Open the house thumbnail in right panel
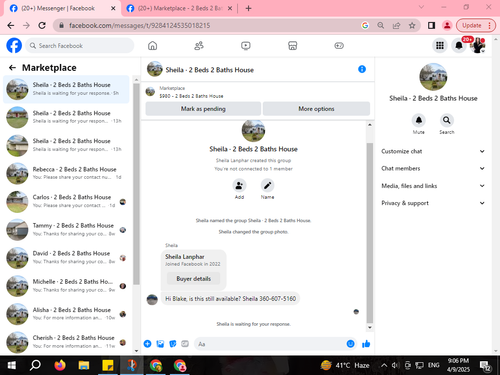The width and height of the screenshot is (500, 375). [433, 77]
